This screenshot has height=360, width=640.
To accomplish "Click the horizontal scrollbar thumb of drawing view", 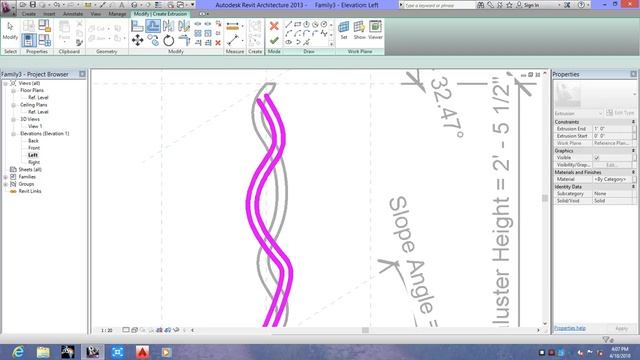I will 365,330.
